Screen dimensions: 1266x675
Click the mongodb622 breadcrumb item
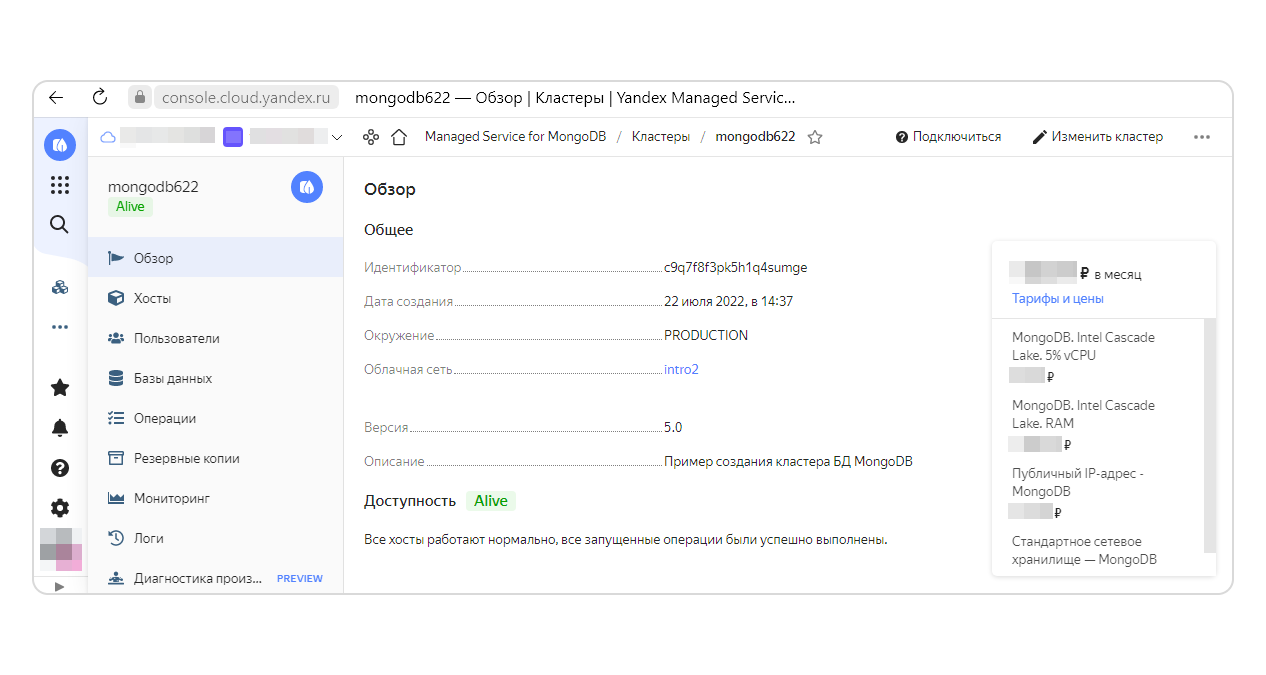pos(755,137)
